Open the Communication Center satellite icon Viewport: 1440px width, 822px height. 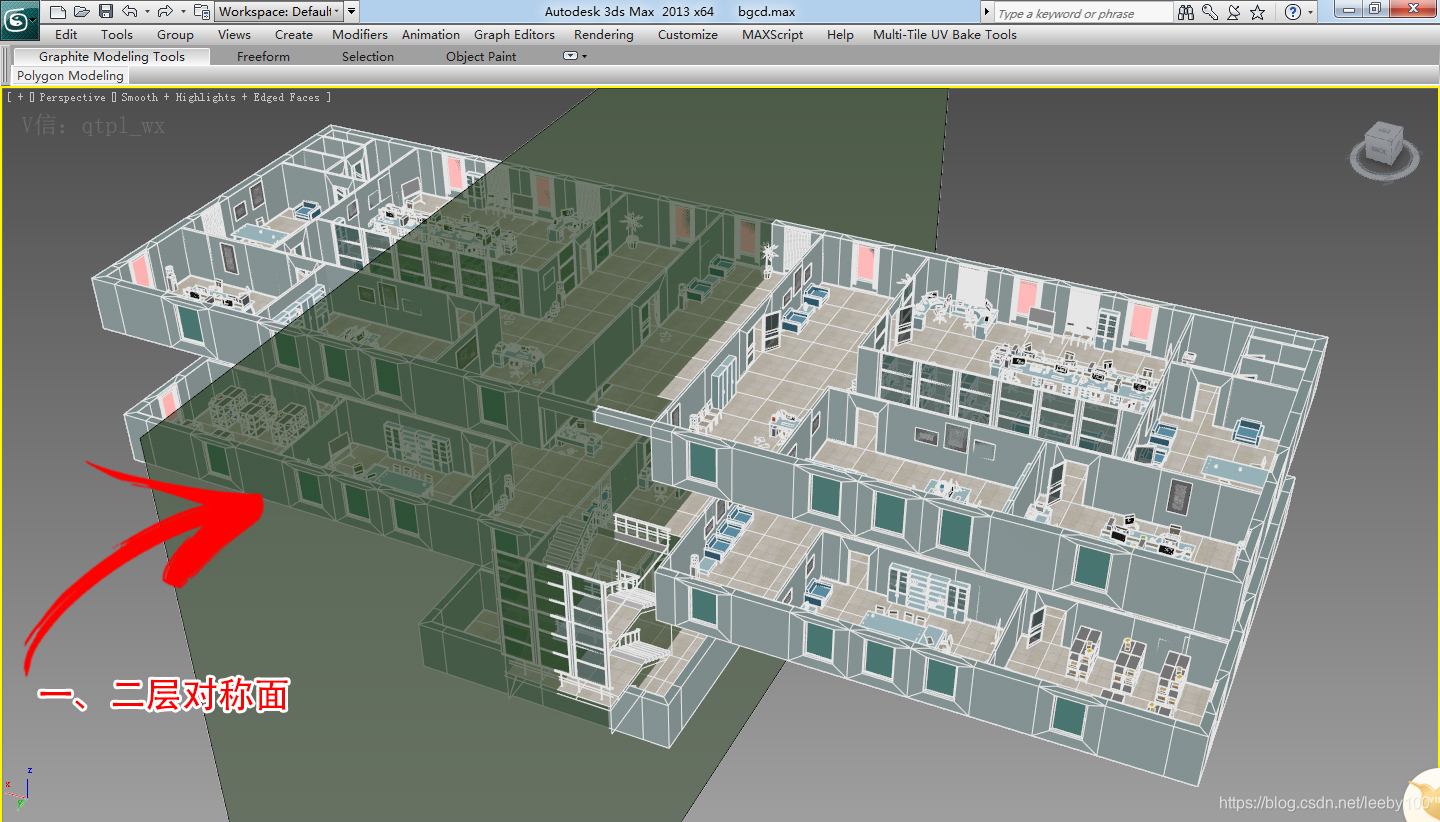pyautogui.click(x=1234, y=13)
